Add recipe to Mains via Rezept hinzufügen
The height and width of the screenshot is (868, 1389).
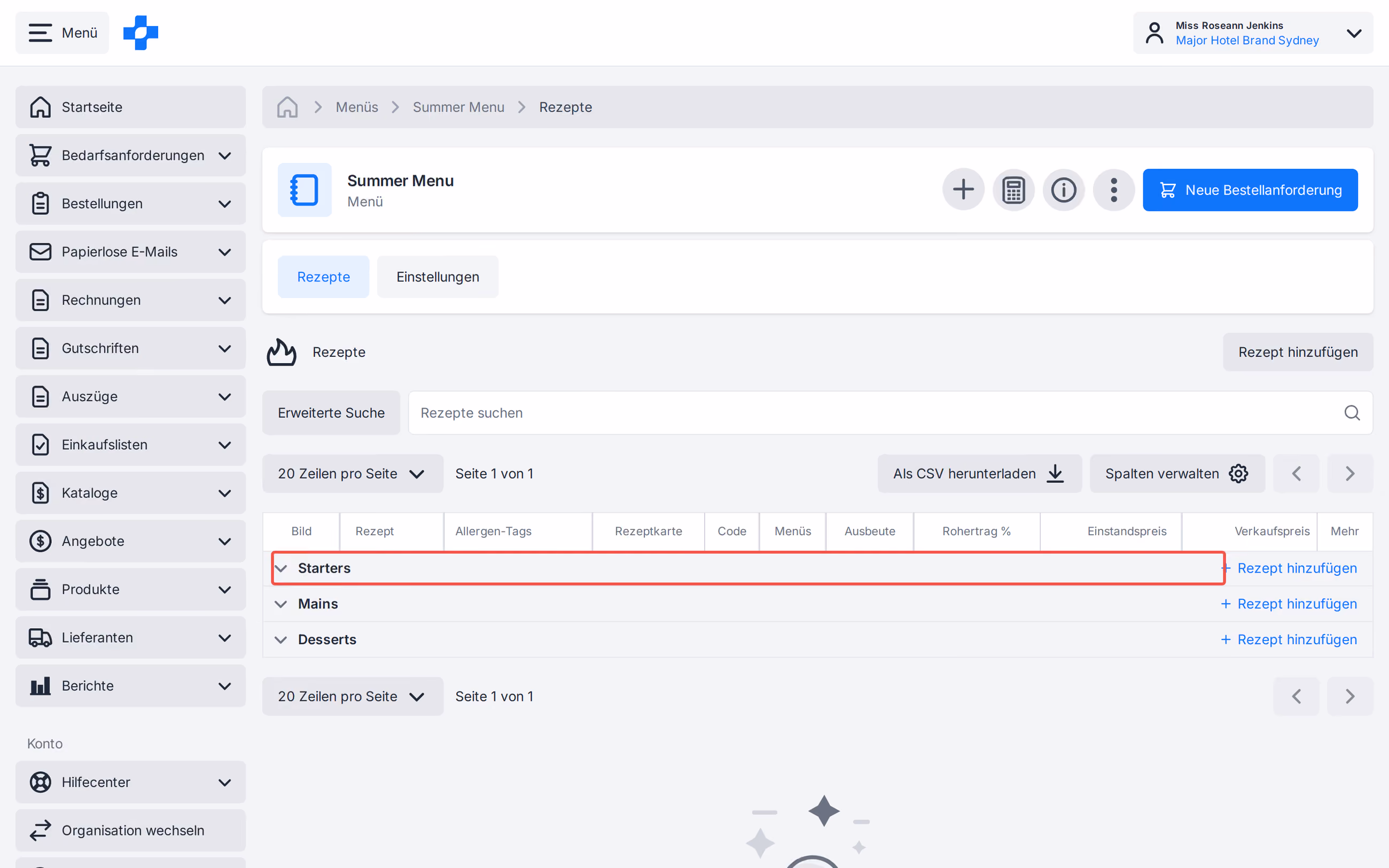[1289, 604]
